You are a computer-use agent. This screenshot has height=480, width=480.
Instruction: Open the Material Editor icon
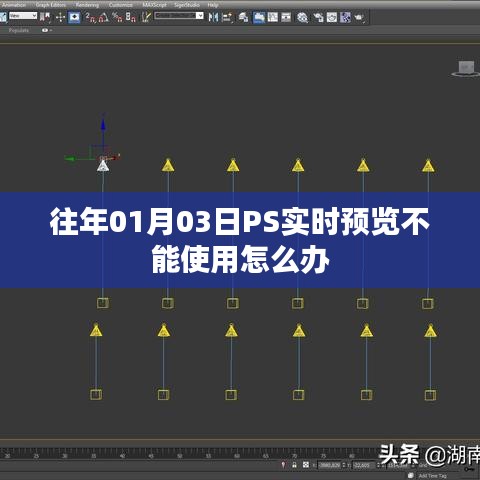pyautogui.click(x=302, y=17)
